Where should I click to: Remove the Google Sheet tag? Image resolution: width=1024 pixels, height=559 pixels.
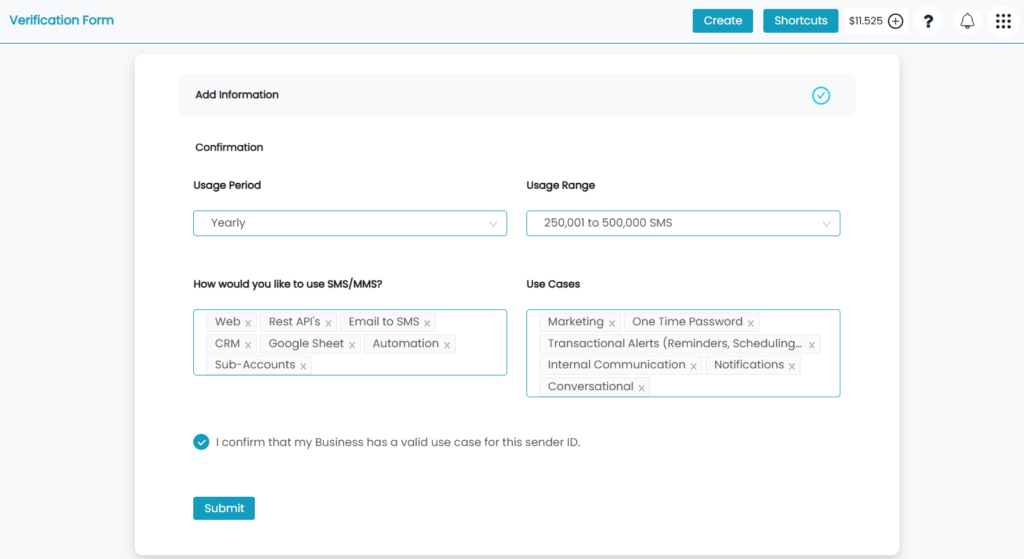[352, 345]
